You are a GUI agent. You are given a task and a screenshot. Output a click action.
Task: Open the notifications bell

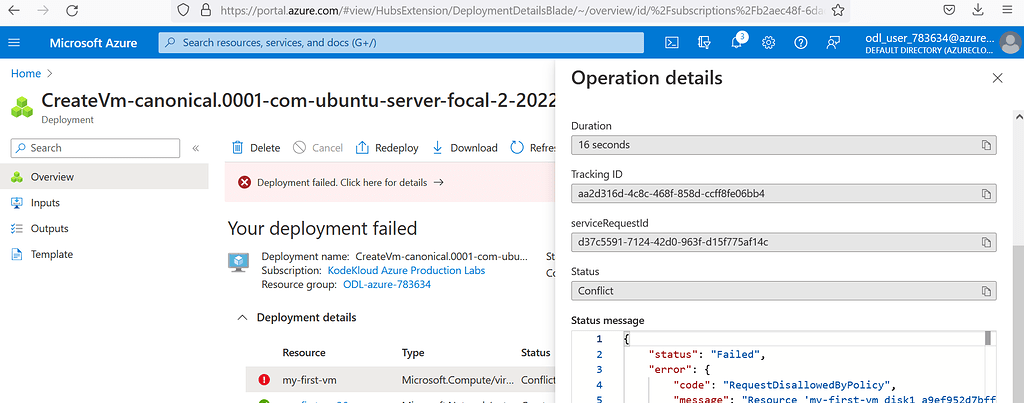736,43
